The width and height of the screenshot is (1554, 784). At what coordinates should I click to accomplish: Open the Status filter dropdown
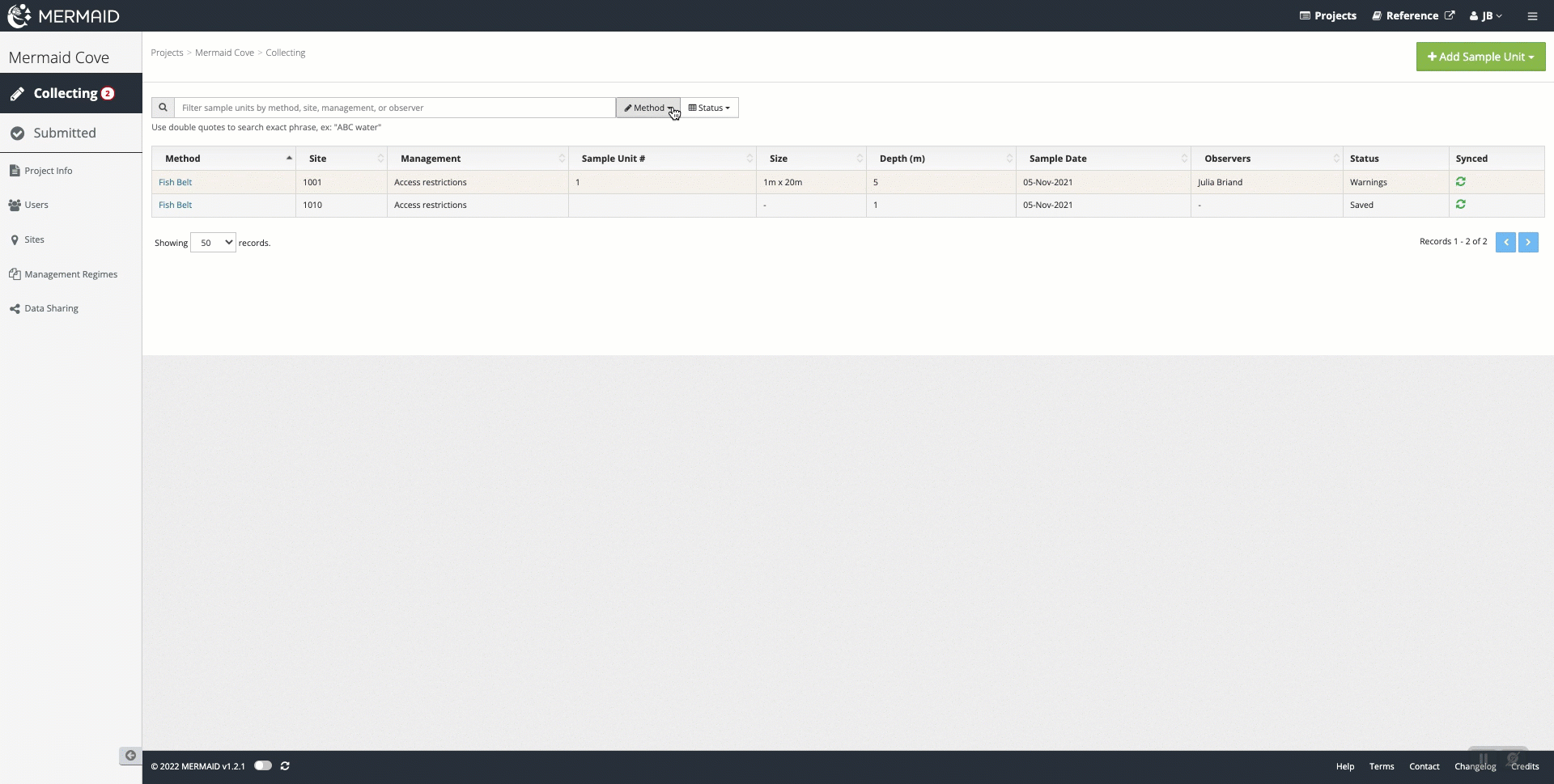(709, 108)
